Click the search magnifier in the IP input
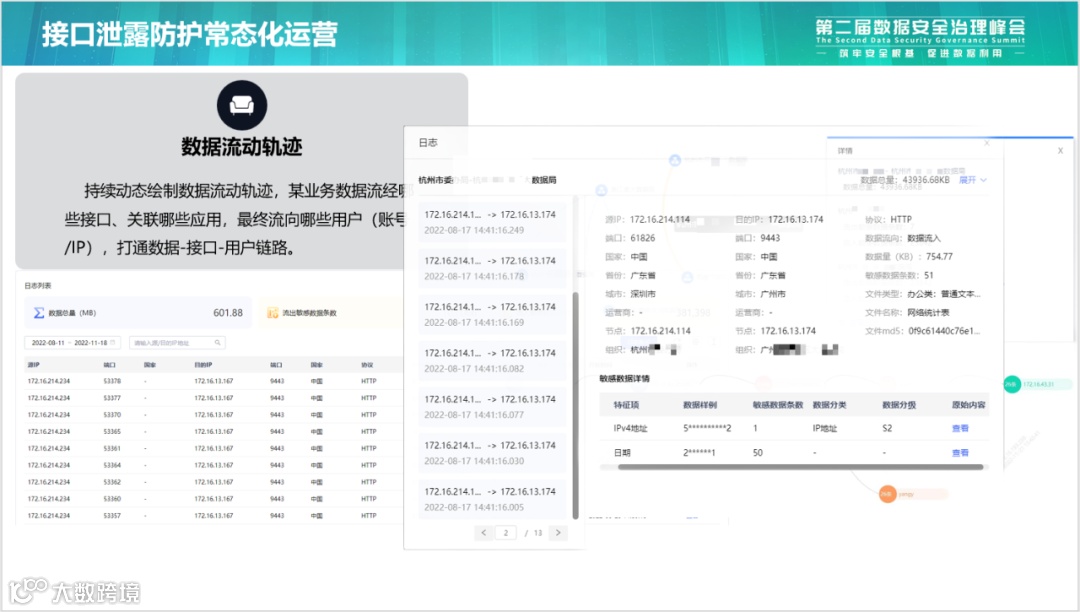Viewport: 1080px width, 612px height. tap(217, 343)
